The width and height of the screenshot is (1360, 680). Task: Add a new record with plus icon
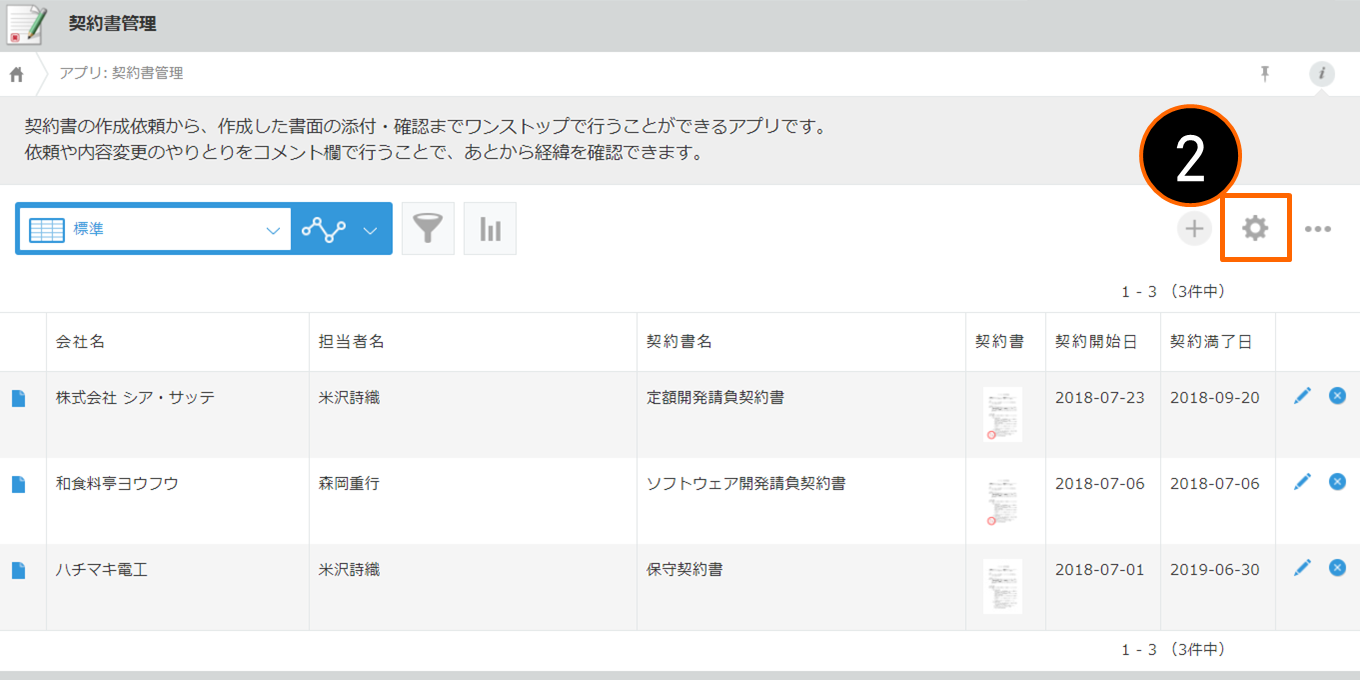coord(1194,229)
